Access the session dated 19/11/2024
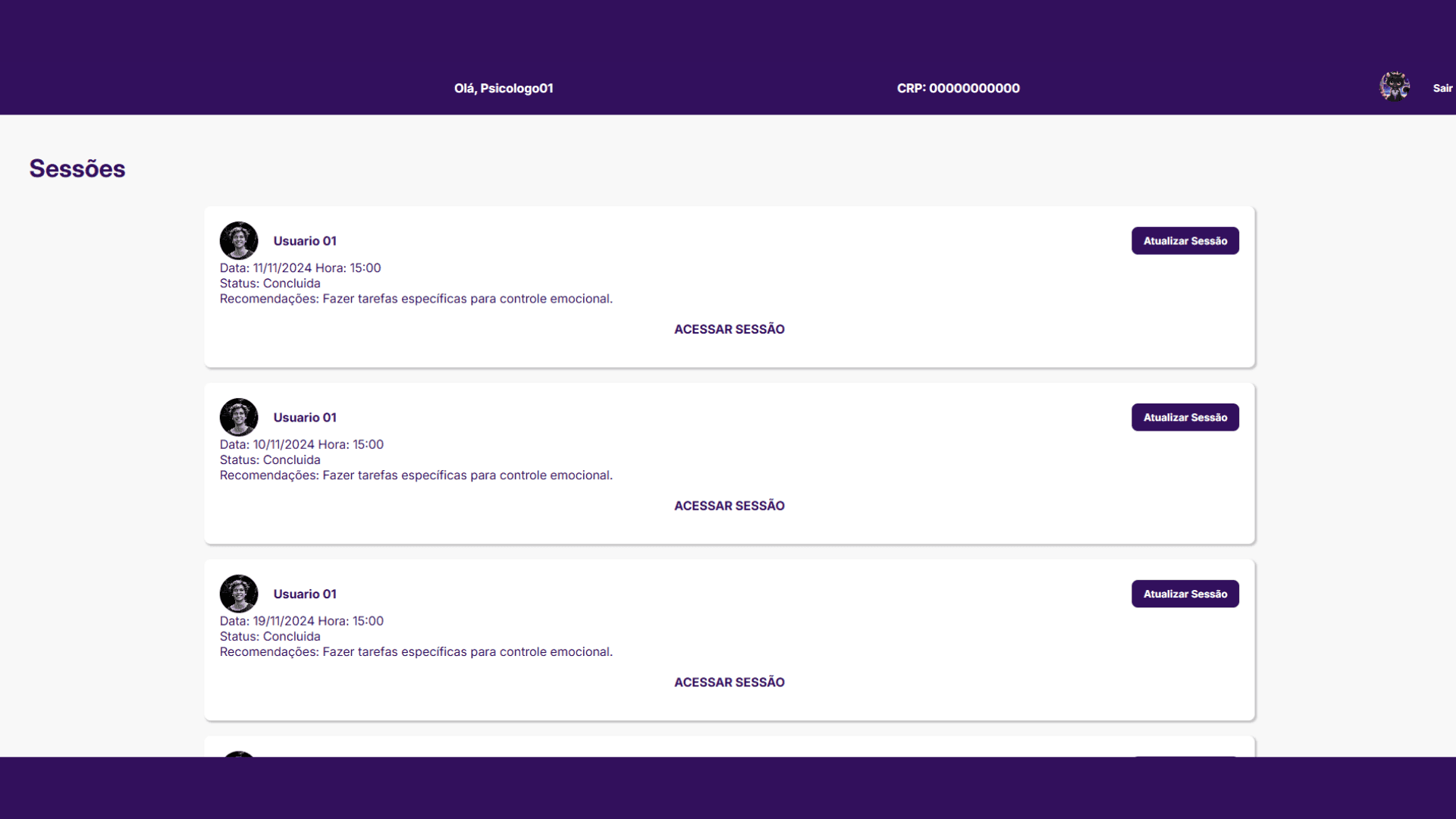1456x819 pixels. coord(730,682)
